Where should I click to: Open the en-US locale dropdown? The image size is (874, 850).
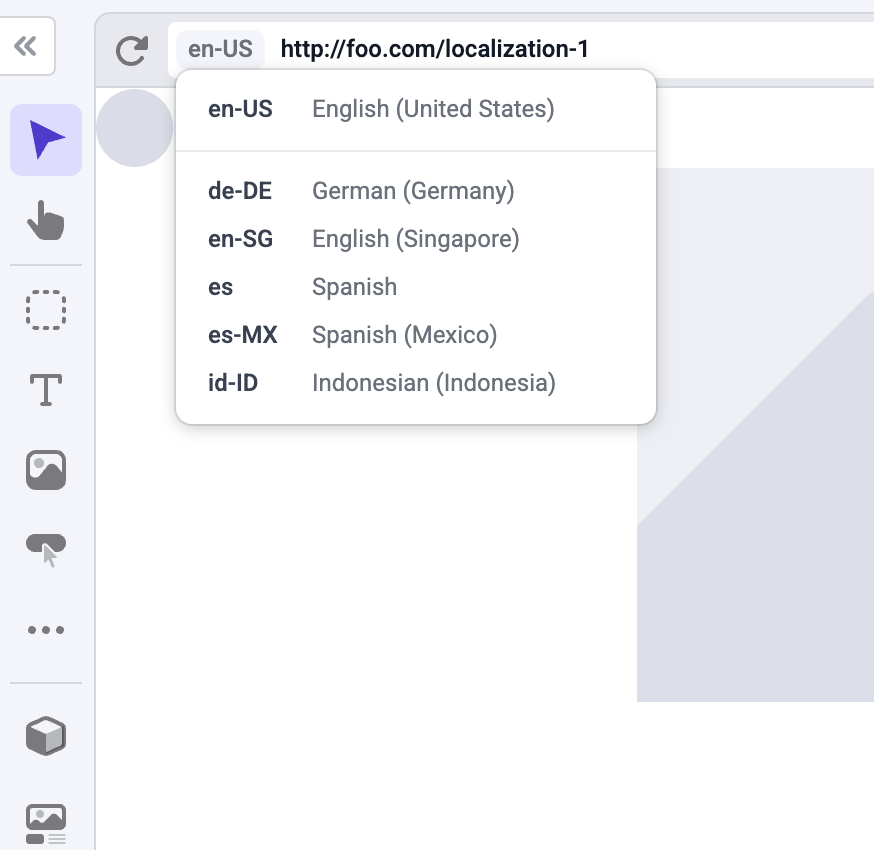coord(220,47)
